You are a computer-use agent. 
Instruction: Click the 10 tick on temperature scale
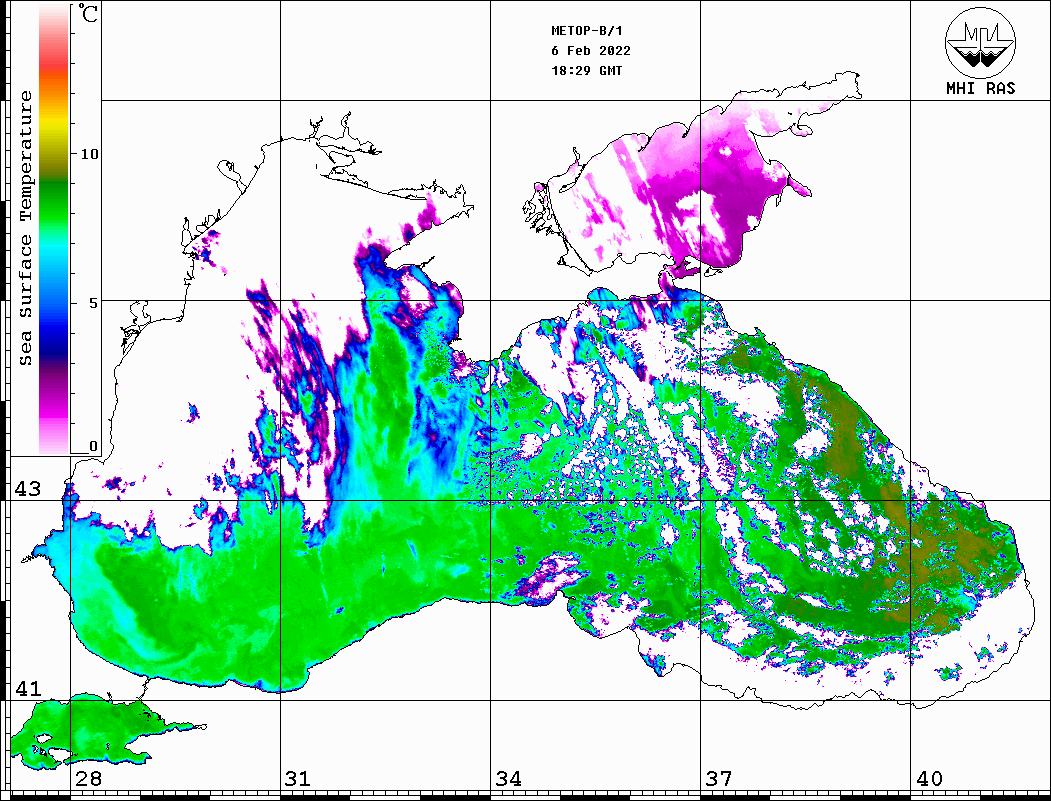pyautogui.click(x=89, y=154)
